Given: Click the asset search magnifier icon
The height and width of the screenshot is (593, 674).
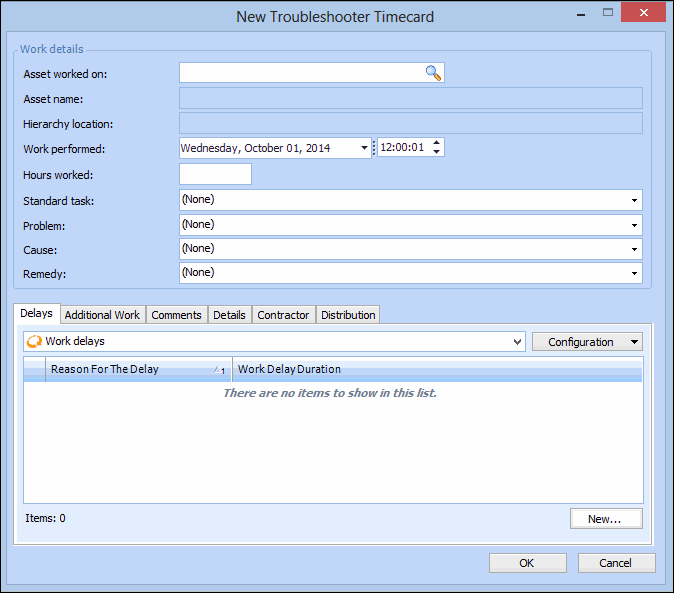Looking at the screenshot, I should pos(433,73).
